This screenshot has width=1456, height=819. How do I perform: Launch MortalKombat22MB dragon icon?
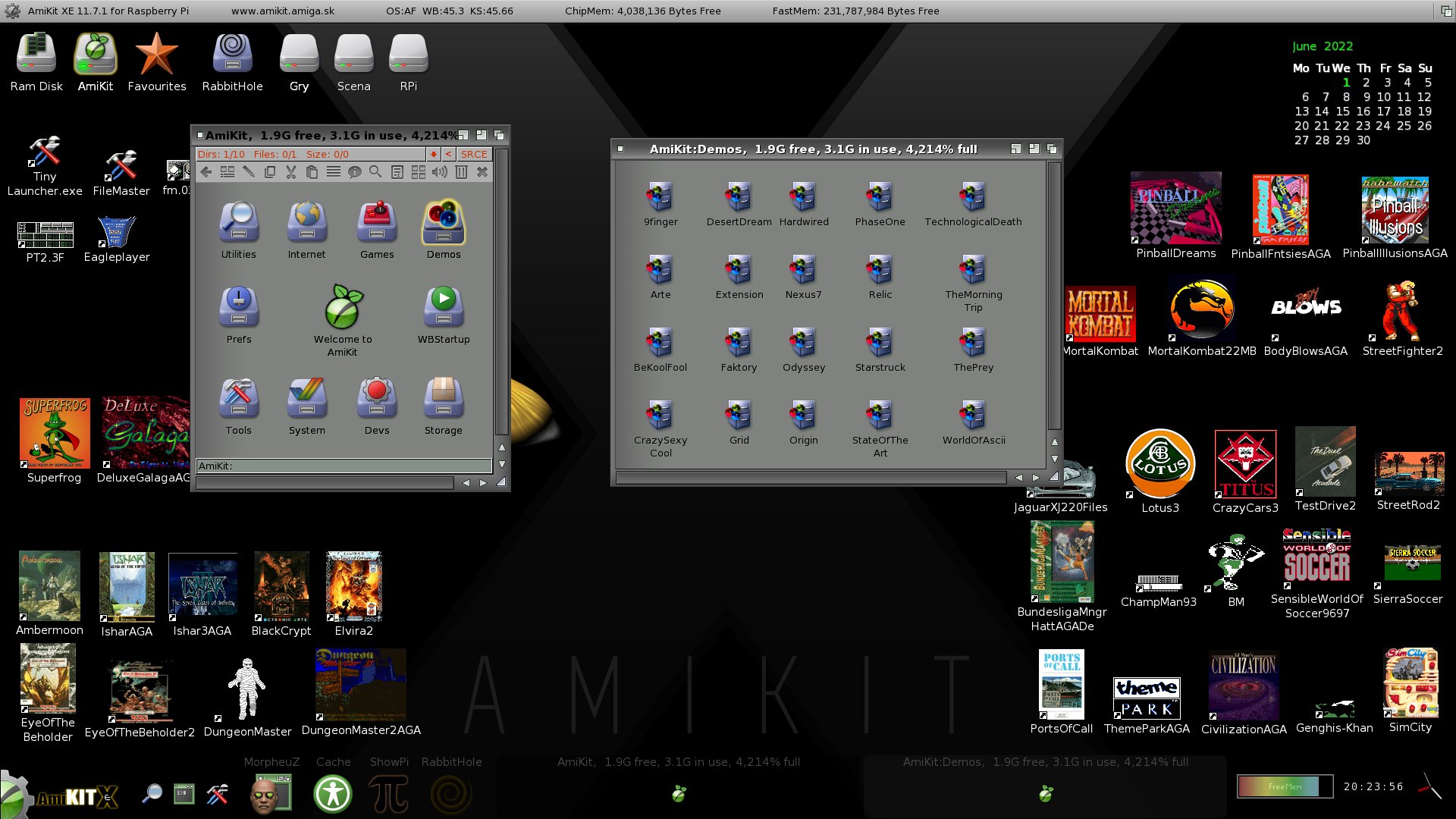click(x=1202, y=317)
